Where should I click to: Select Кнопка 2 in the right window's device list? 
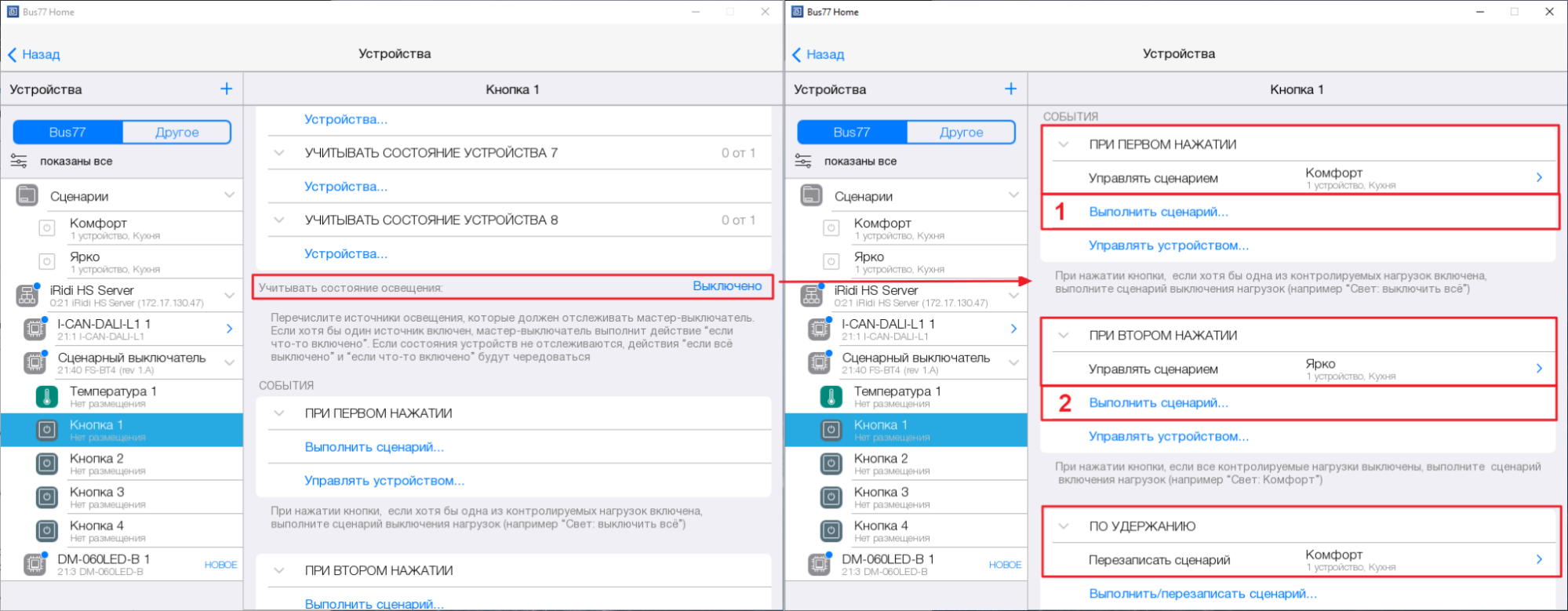click(x=881, y=464)
